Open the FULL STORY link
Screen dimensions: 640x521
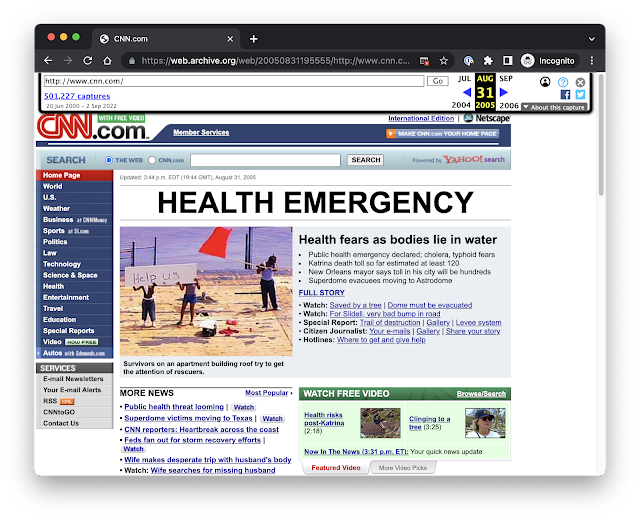[x=322, y=293]
